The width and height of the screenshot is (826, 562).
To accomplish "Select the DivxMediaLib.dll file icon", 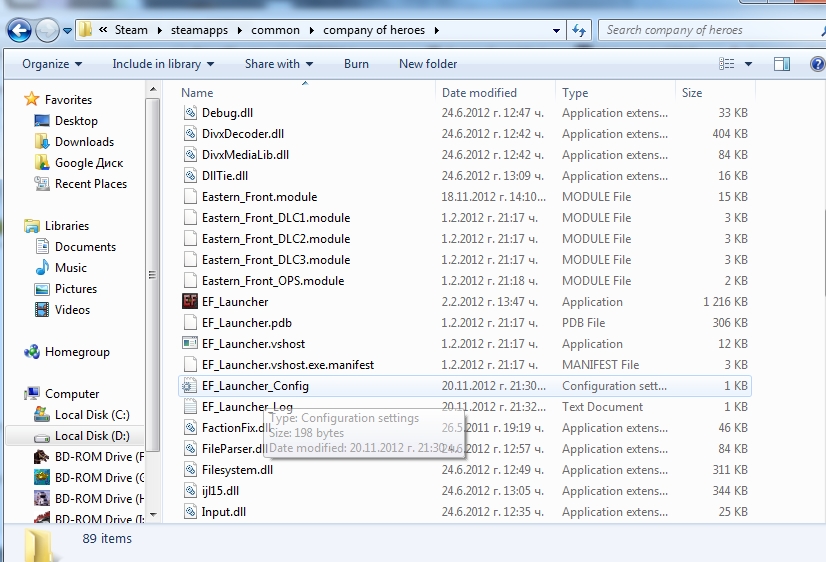I will click(x=190, y=155).
